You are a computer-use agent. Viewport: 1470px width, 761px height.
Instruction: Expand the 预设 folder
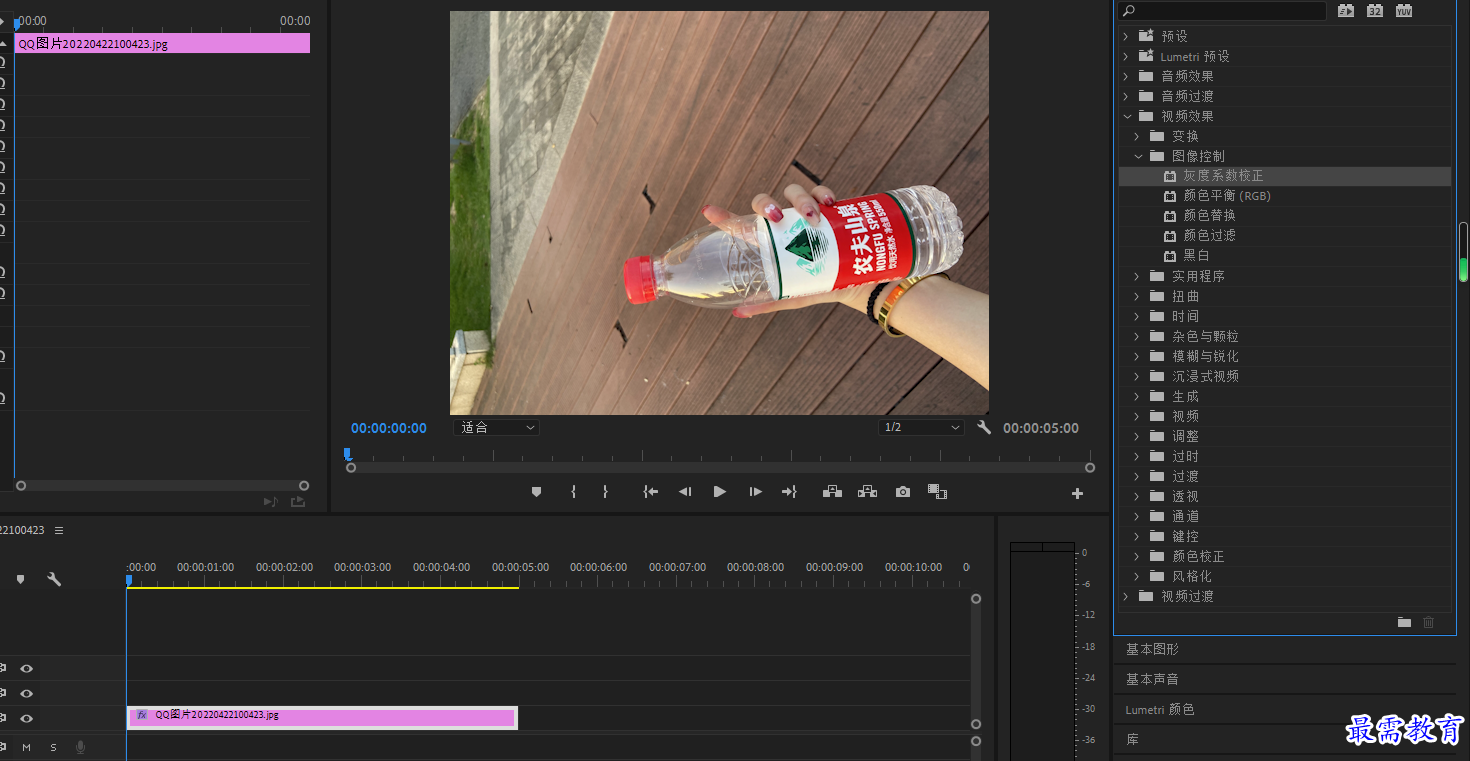point(1125,36)
